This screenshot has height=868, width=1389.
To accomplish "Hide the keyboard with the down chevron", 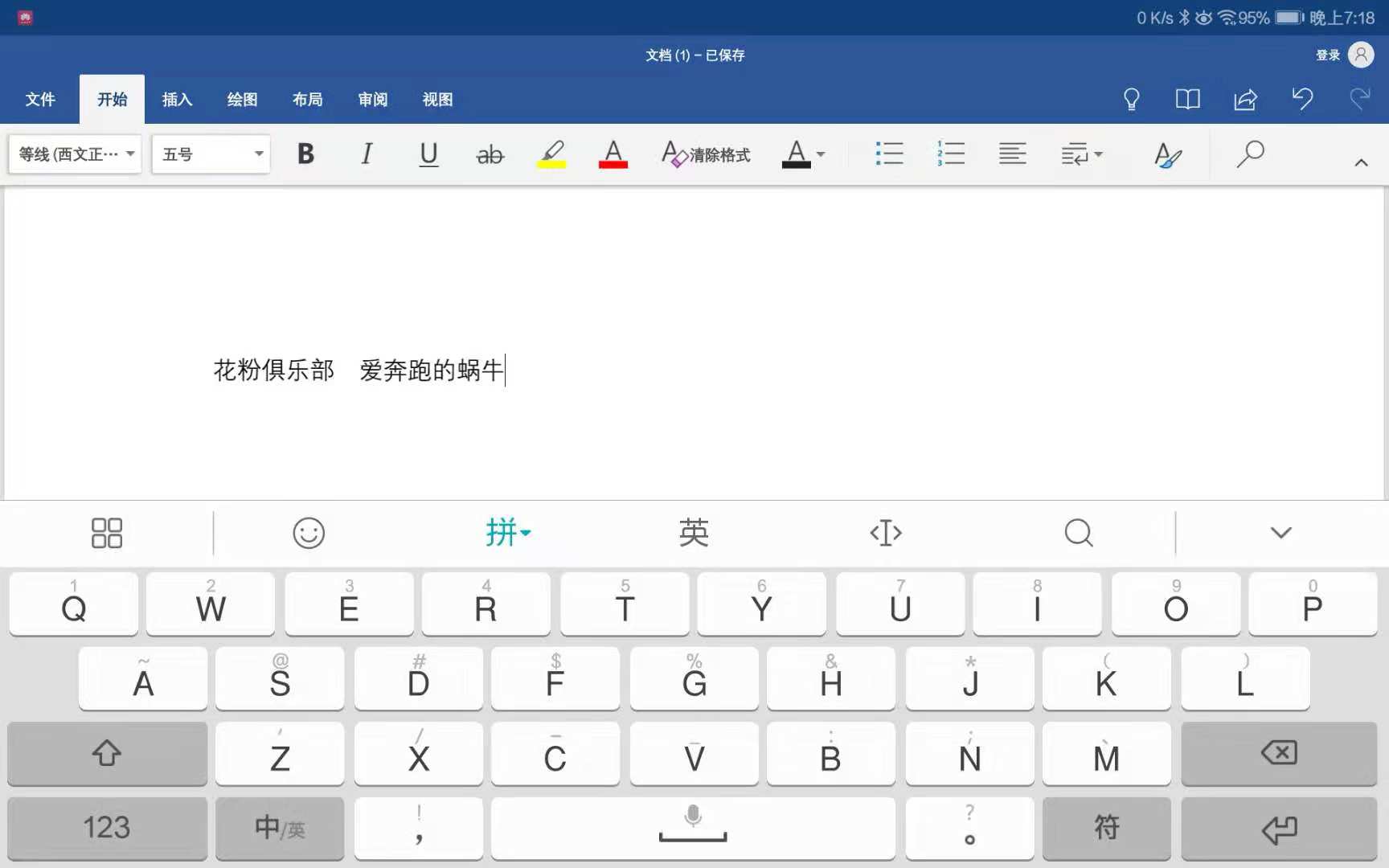I will point(1281,532).
